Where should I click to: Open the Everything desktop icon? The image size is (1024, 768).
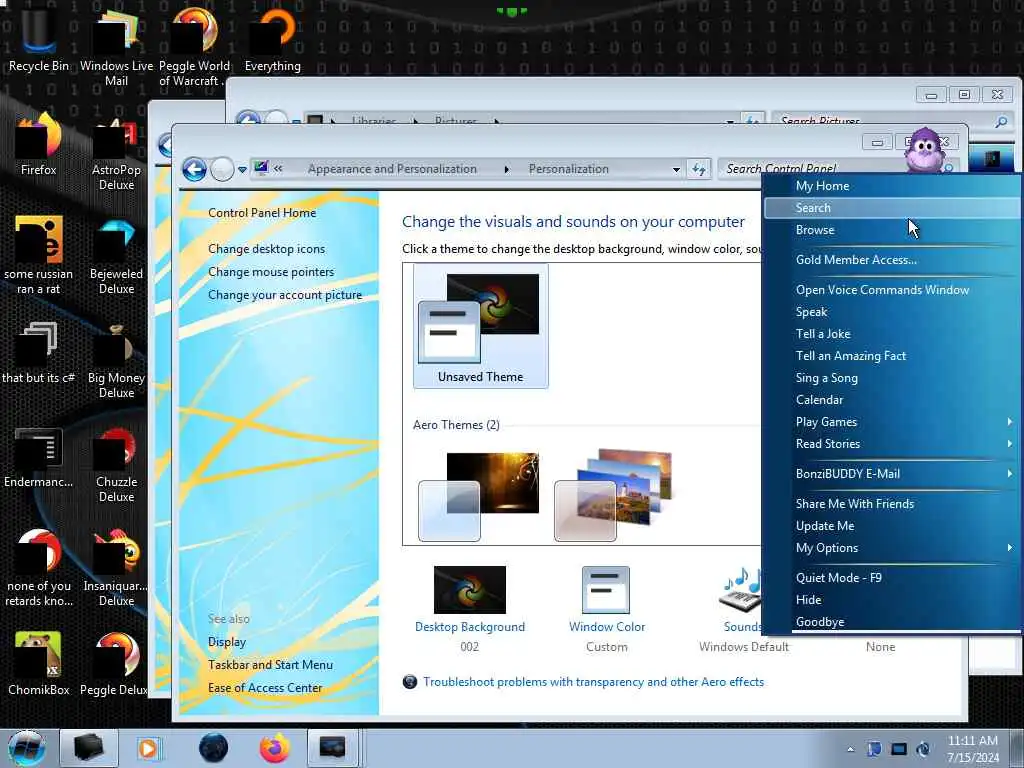point(272,39)
